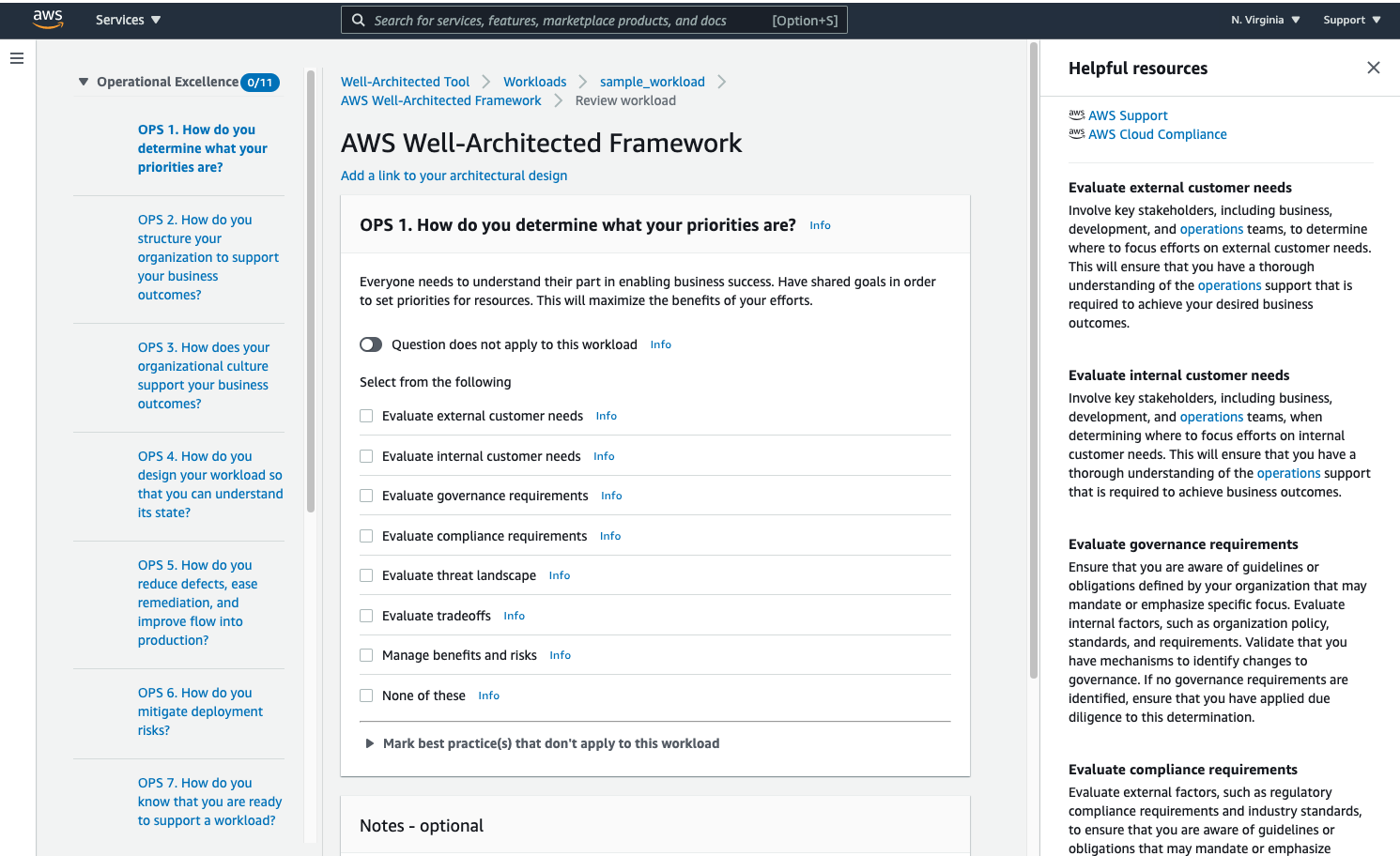Focus the AWS services search field
The height and width of the screenshot is (856, 1400).
click(x=594, y=20)
